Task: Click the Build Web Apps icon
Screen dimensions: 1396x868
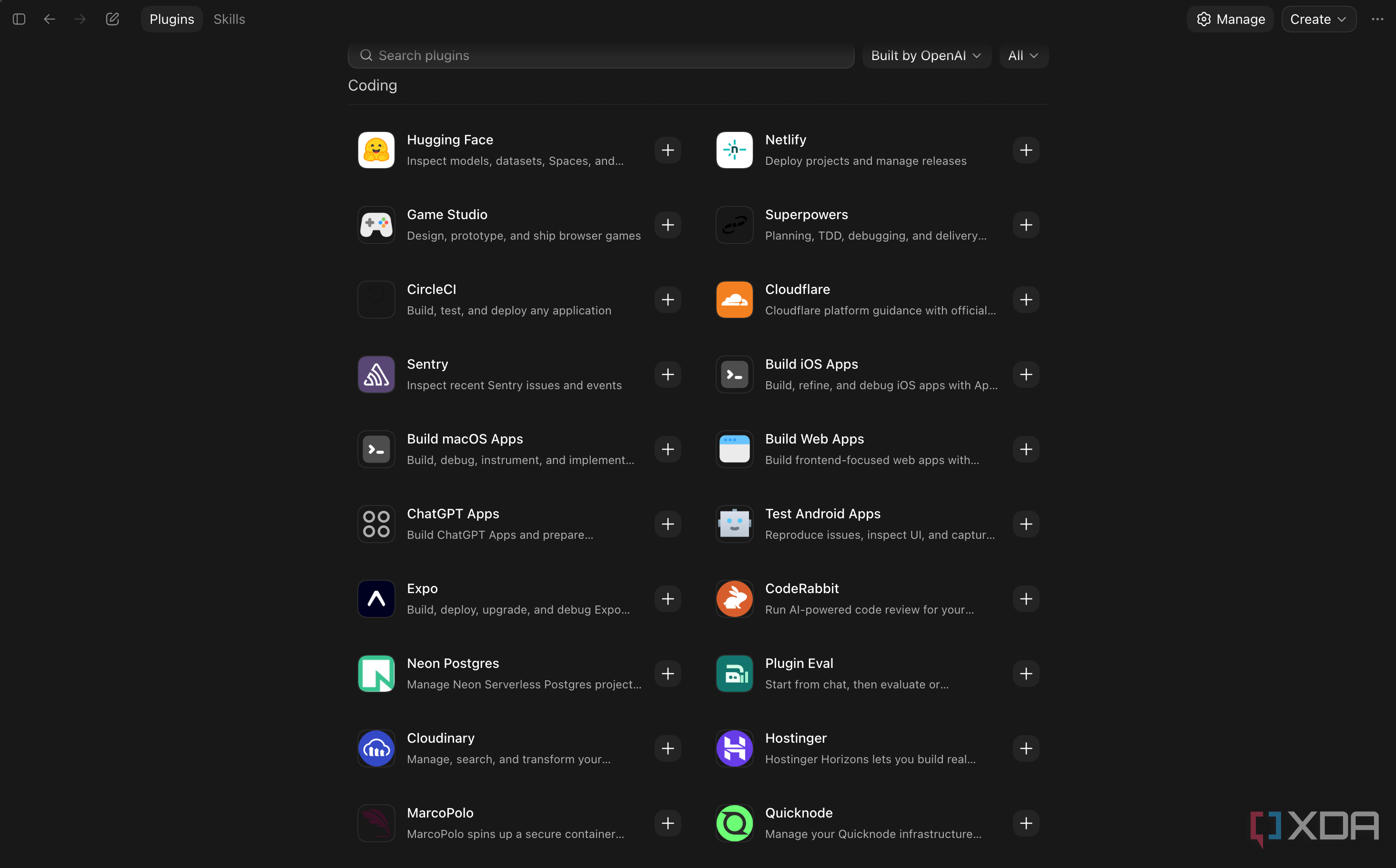Action: tap(734, 449)
